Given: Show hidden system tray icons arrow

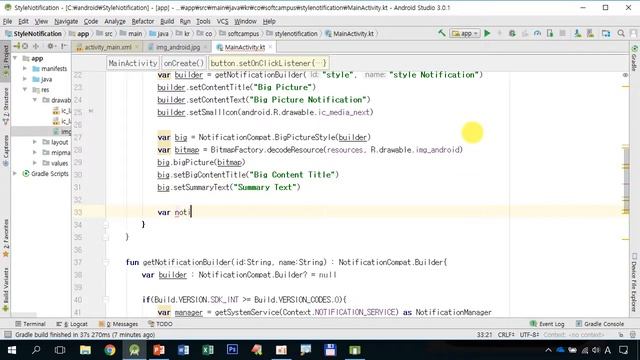Looking at the screenshot, I should click(548, 350).
